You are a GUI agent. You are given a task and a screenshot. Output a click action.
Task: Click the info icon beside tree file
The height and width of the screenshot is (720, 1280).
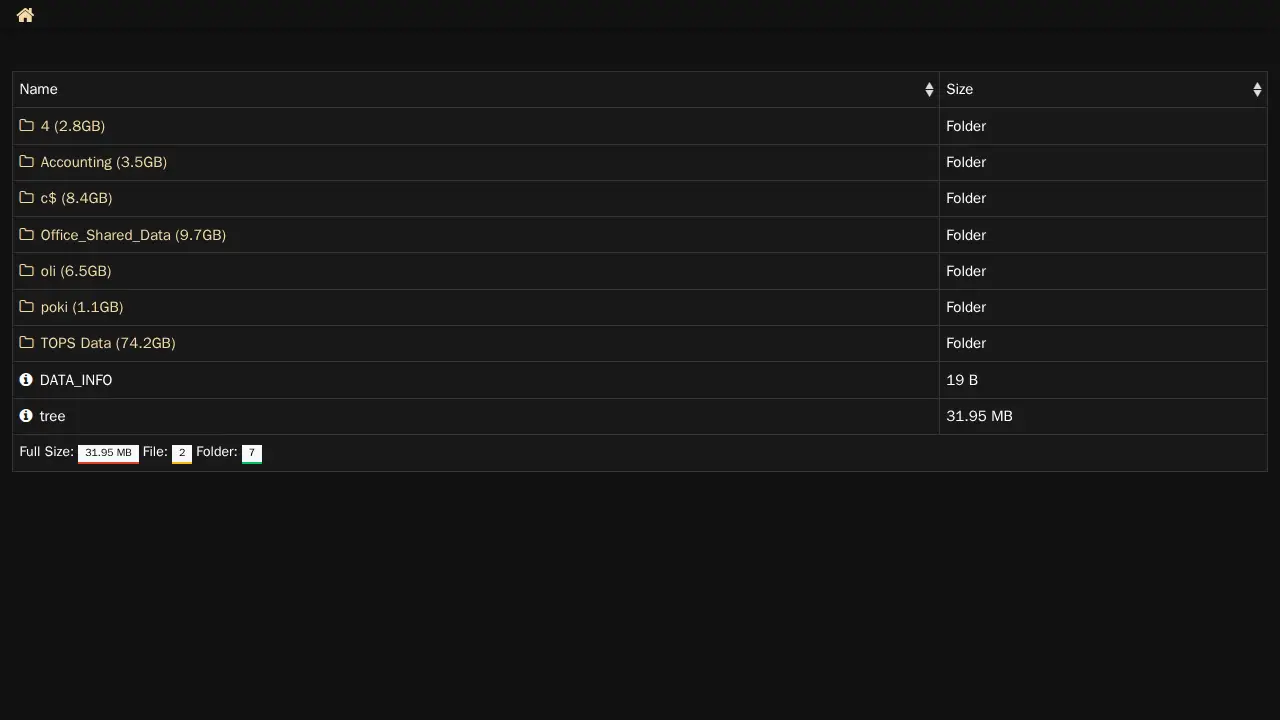26,416
